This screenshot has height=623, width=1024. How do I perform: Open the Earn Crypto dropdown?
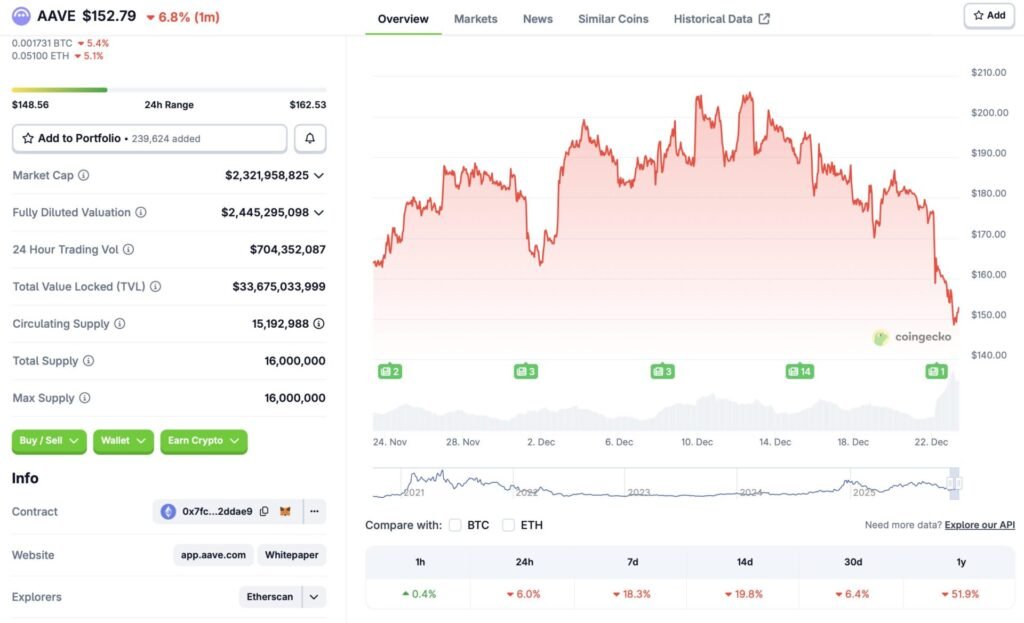[x=203, y=441]
